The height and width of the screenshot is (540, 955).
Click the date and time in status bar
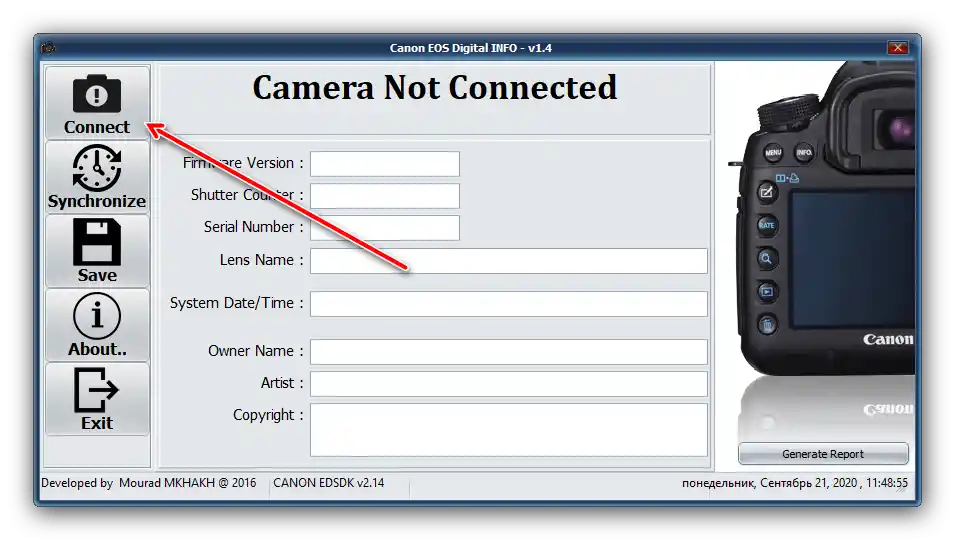(x=795, y=483)
